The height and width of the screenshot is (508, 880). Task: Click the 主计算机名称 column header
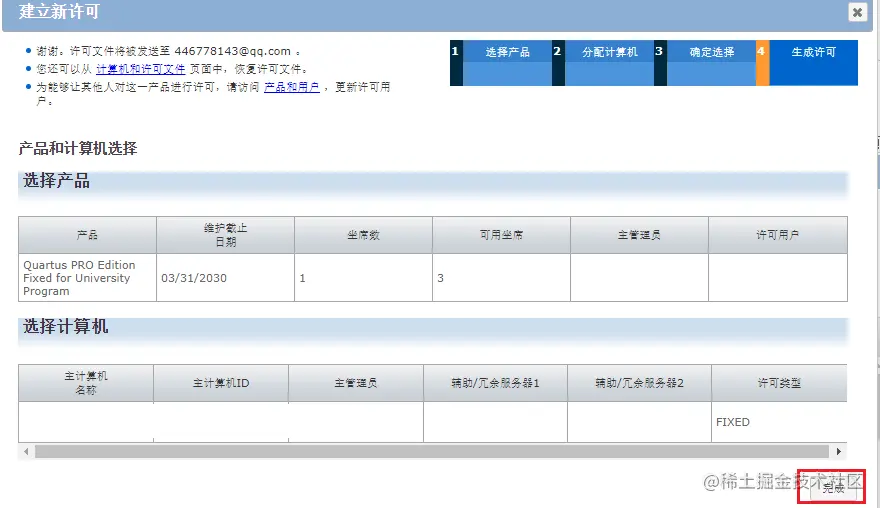86,383
